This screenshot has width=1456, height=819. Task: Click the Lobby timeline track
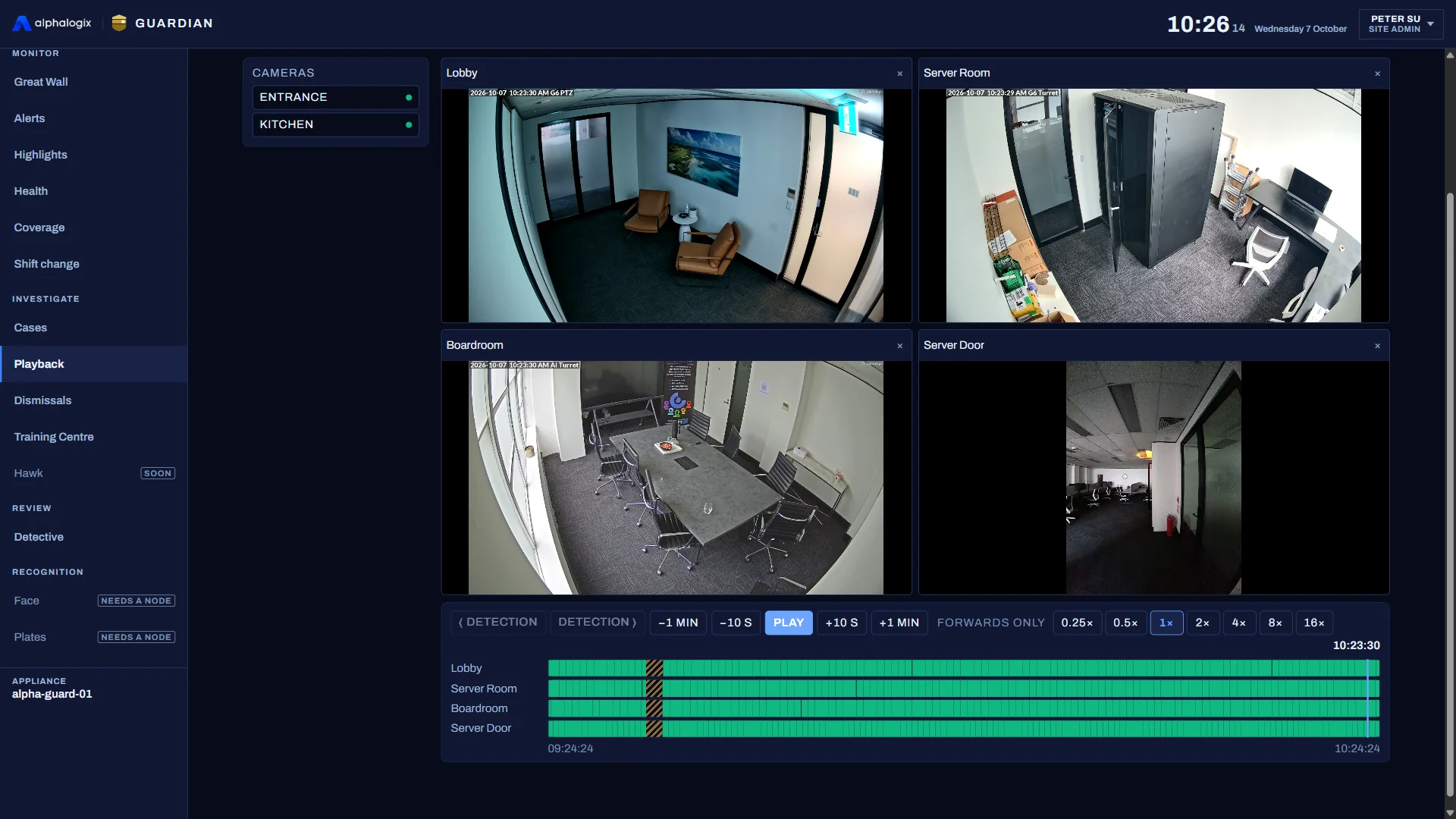(963, 668)
